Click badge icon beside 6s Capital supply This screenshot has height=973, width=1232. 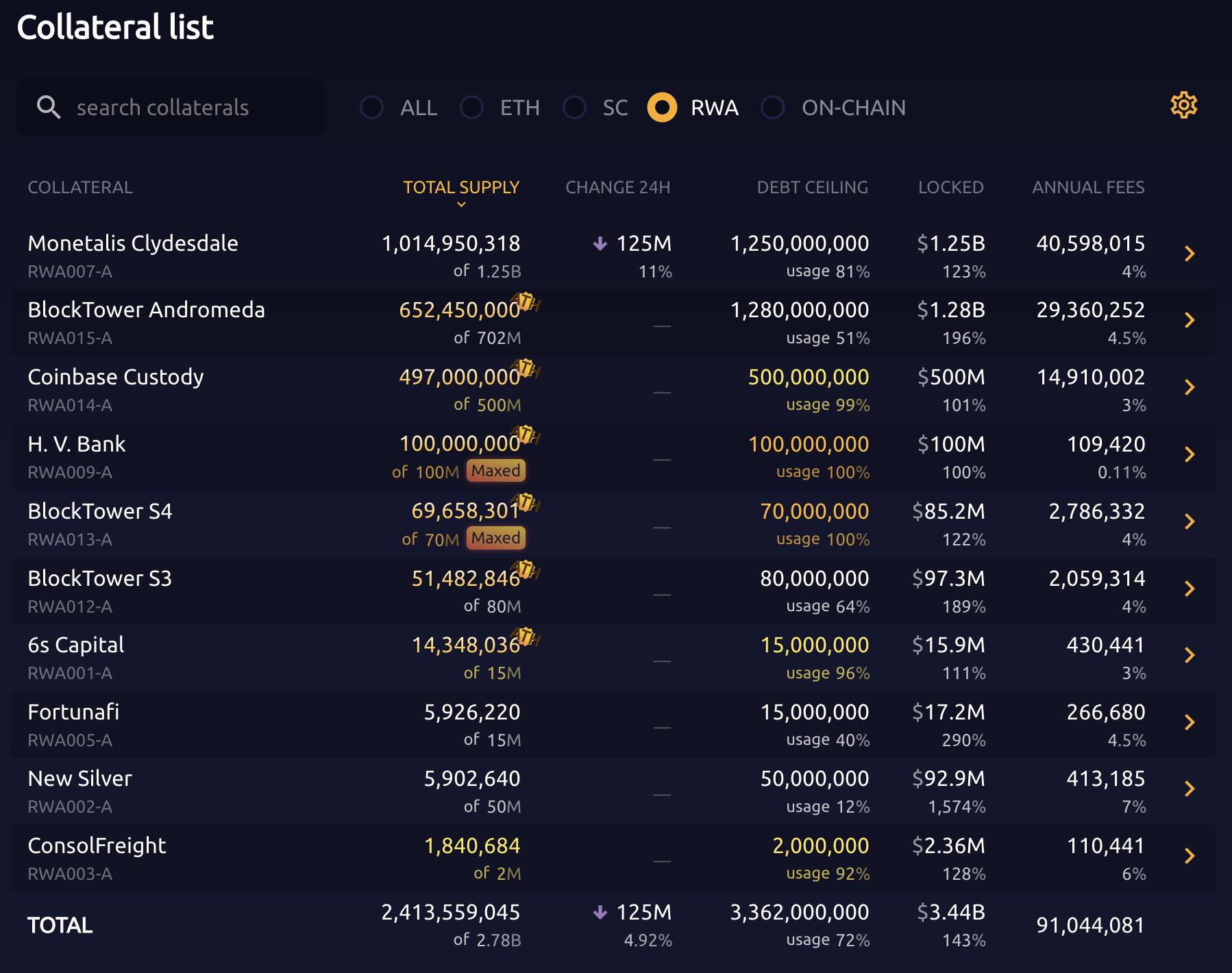pos(526,637)
